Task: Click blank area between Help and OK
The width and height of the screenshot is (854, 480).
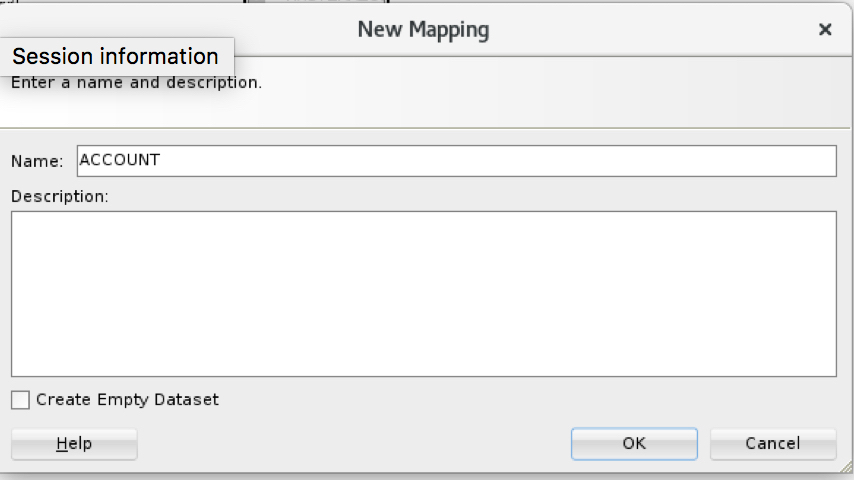Action: click(350, 443)
